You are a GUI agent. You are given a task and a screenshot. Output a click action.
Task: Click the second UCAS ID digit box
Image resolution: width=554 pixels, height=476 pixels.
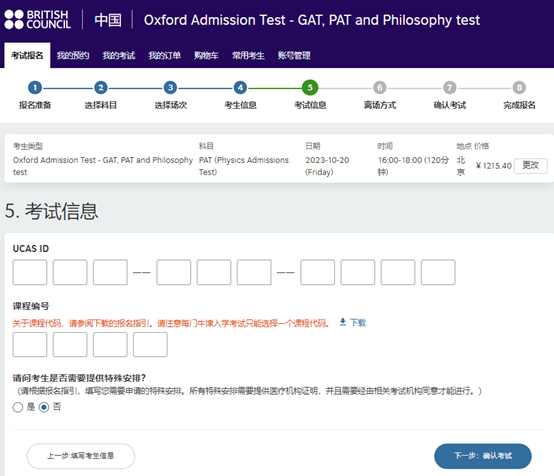point(70,272)
